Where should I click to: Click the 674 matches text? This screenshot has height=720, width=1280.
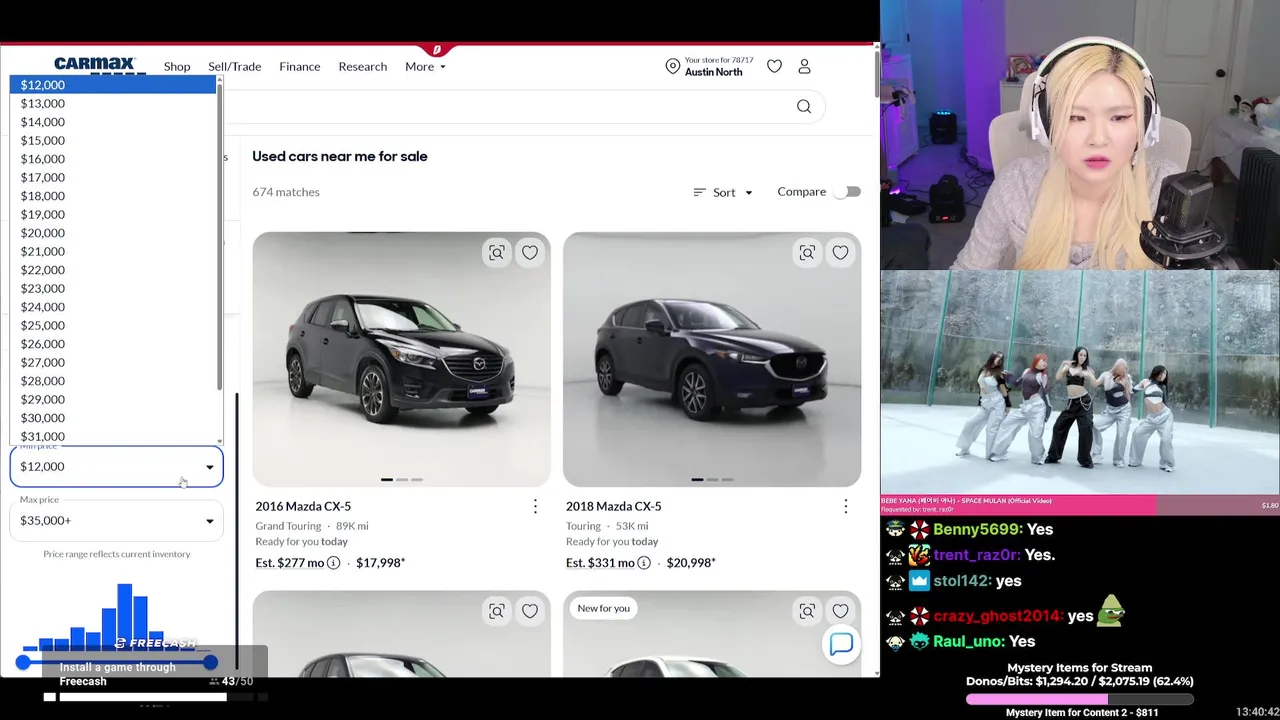click(x=286, y=192)
